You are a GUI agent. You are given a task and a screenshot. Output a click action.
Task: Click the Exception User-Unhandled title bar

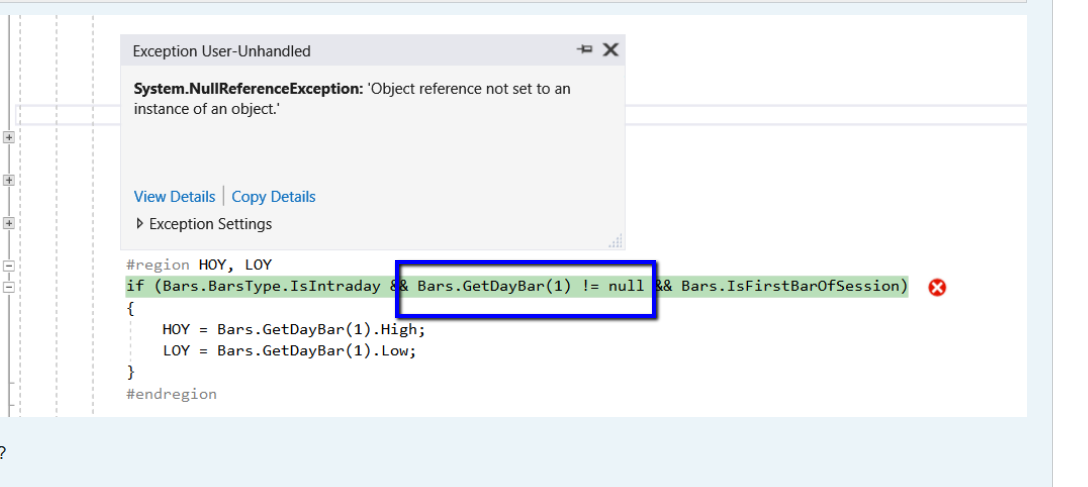(373, 51)
